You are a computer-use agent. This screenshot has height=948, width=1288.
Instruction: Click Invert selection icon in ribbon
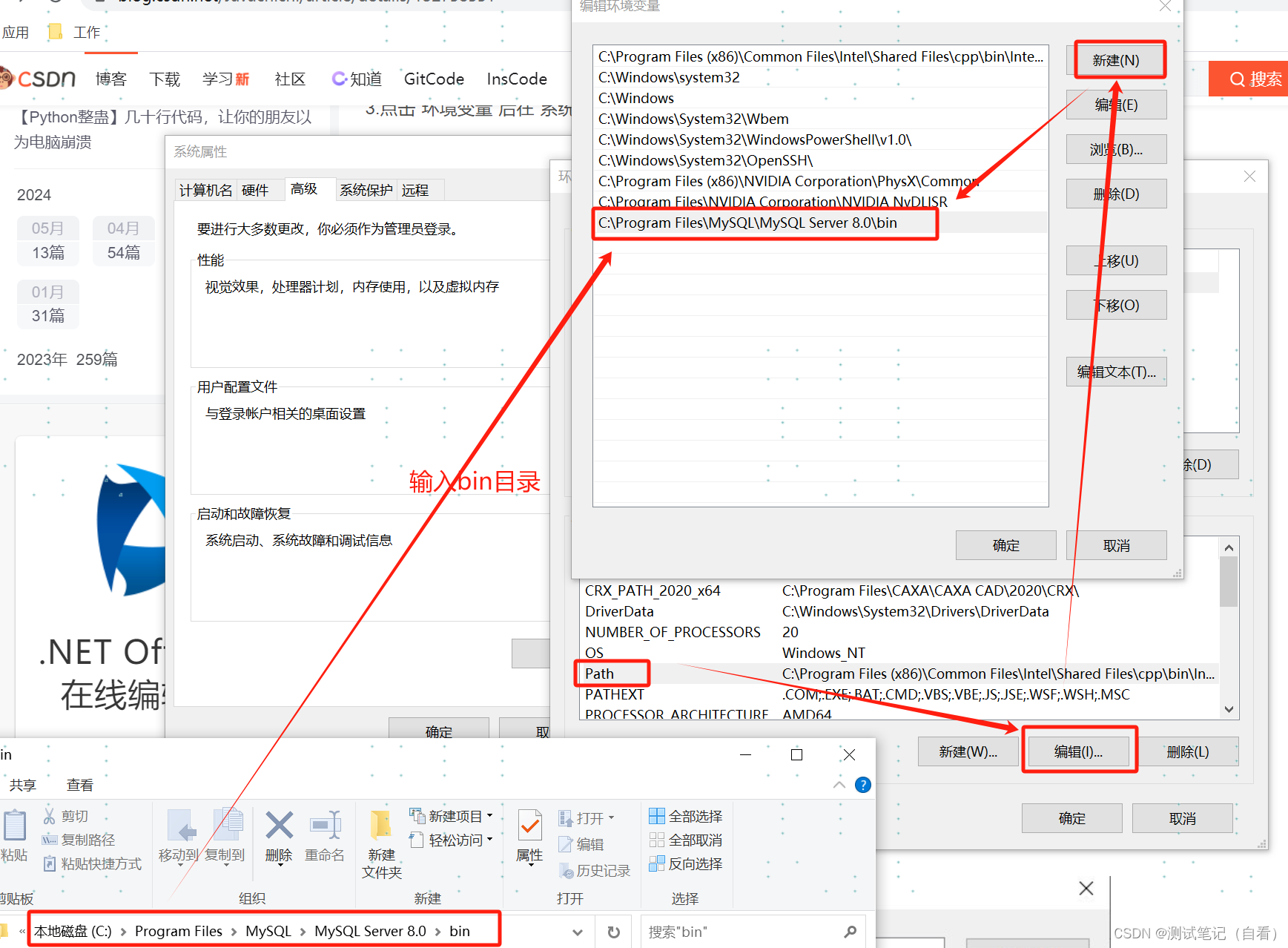coord(656,863)
